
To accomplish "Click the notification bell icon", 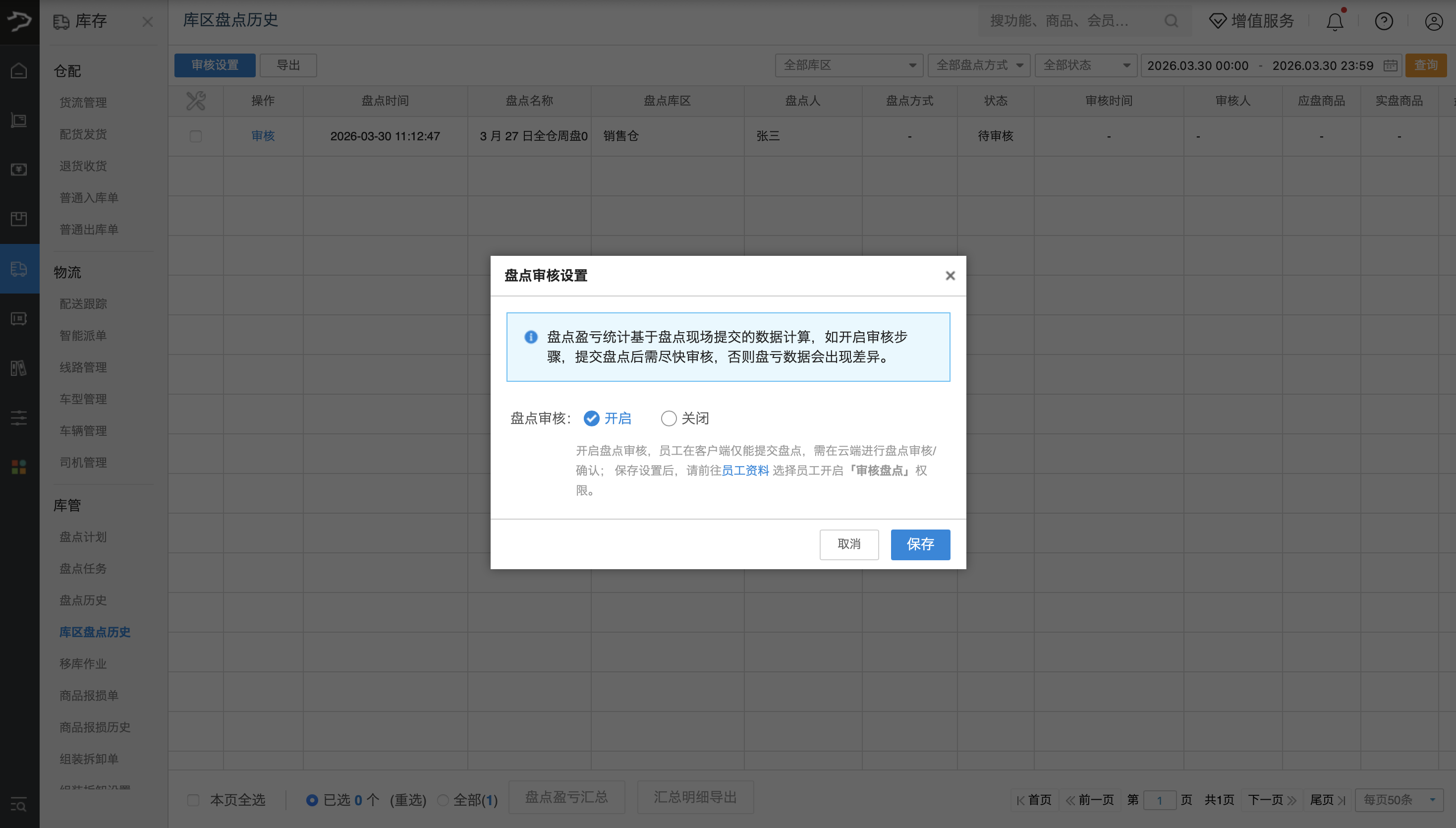I will tap(1335, 22).
